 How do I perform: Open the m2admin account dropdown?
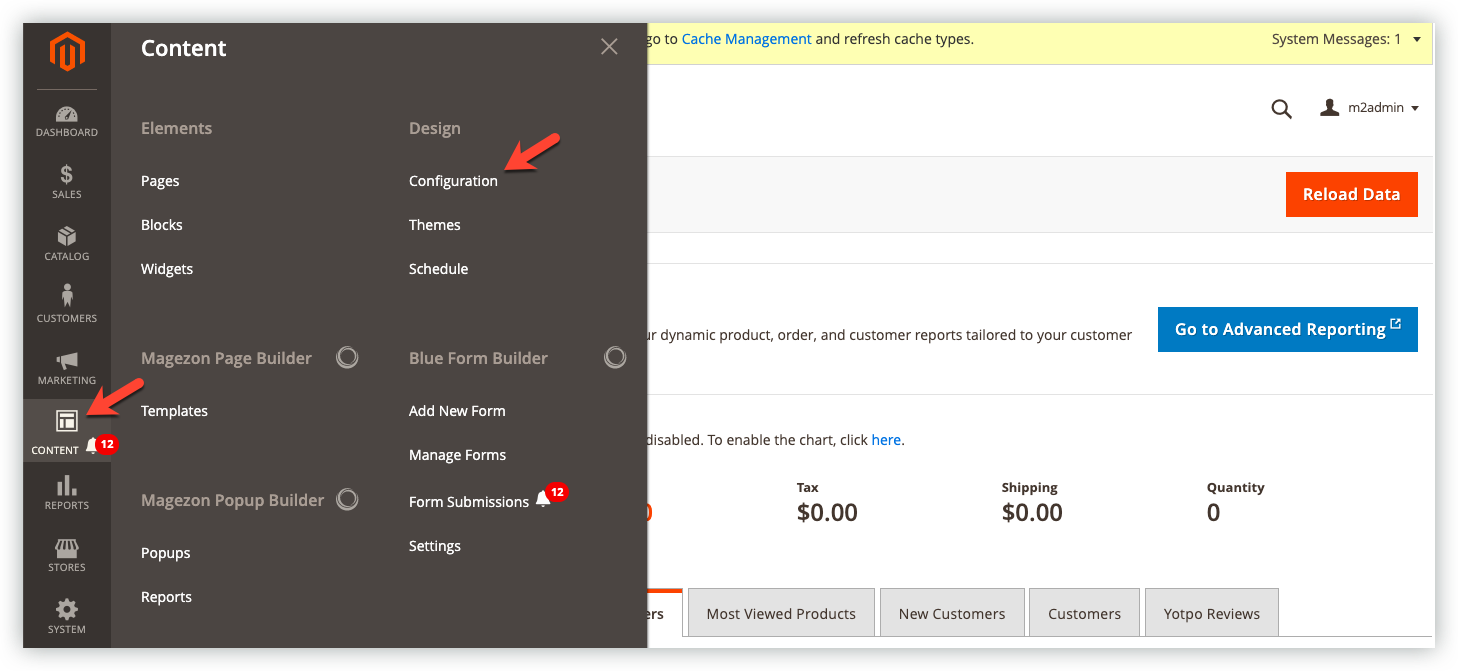click(x=1370, y=107)
